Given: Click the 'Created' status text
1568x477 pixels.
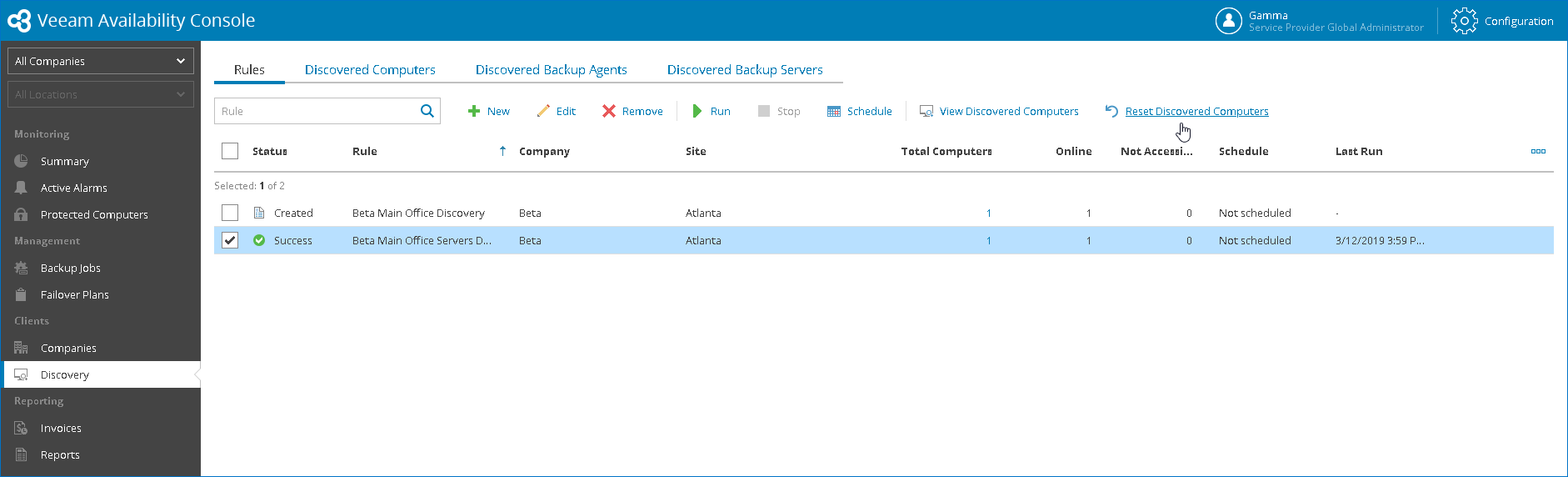Looking at the screenshot, I should click(x=293, y=213).
